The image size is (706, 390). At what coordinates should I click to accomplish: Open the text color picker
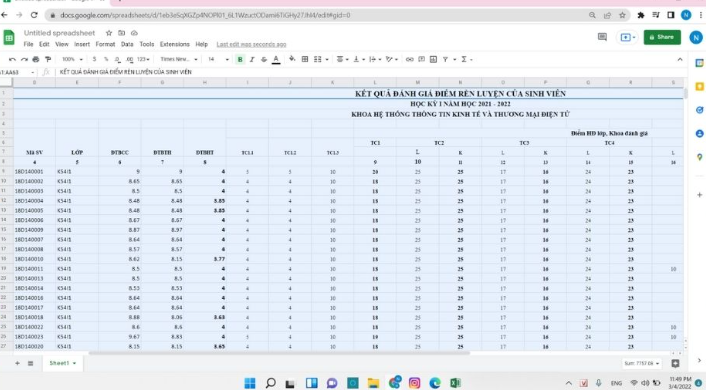pos(276,59)
